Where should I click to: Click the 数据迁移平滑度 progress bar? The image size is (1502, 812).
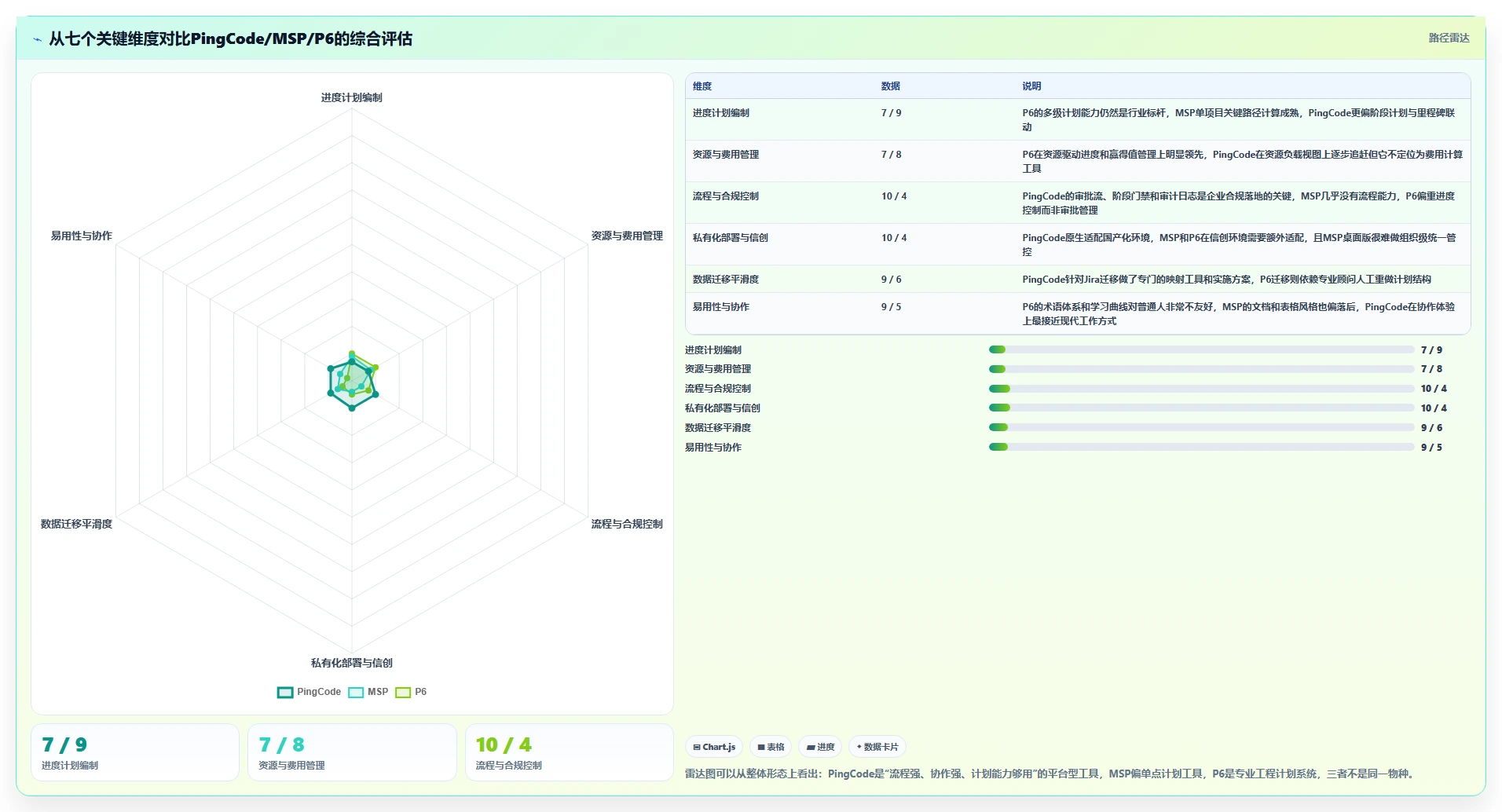coord(1201,427)
